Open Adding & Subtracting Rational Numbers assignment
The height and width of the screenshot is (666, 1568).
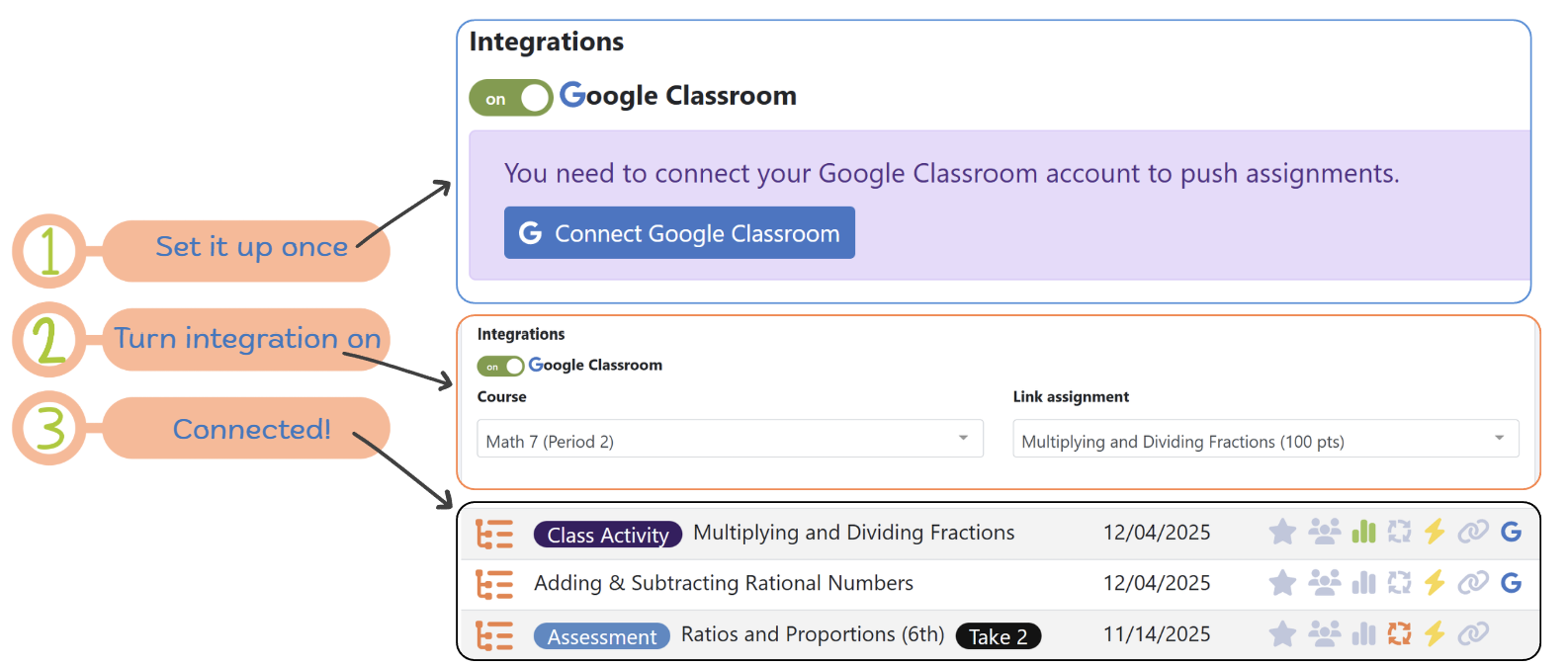723,583
